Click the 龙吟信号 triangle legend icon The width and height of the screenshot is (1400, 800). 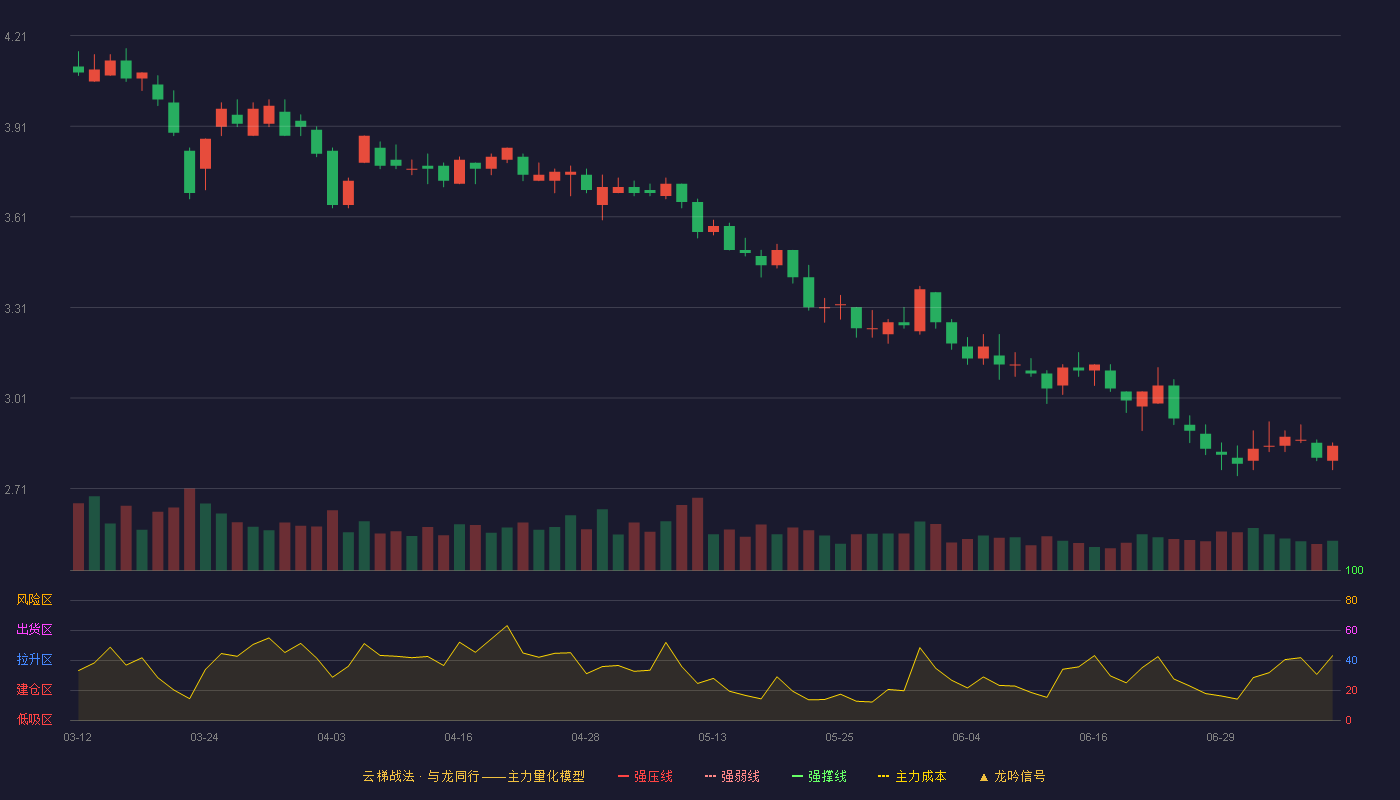coord(983,776)
